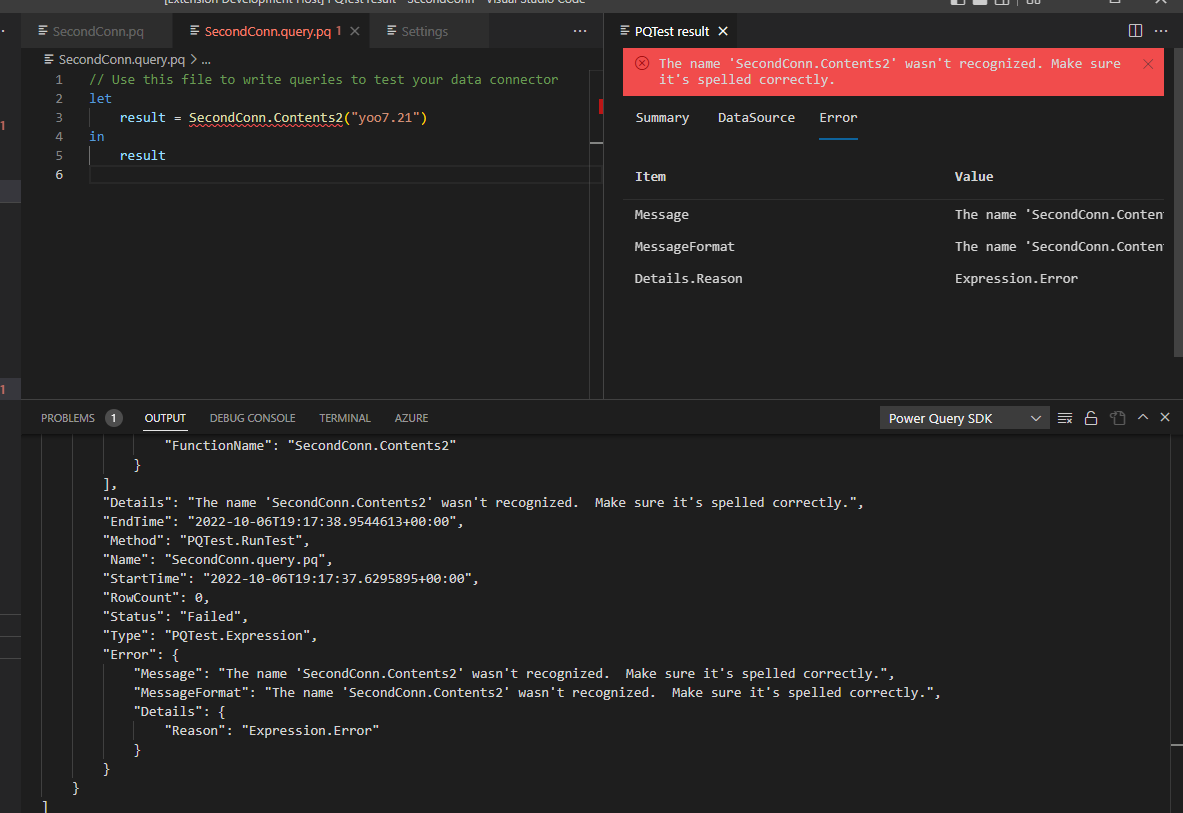Select the OUTPUT panel tab
The height and width of the screenshot is (813, 1183).
(x=165, y=418)
